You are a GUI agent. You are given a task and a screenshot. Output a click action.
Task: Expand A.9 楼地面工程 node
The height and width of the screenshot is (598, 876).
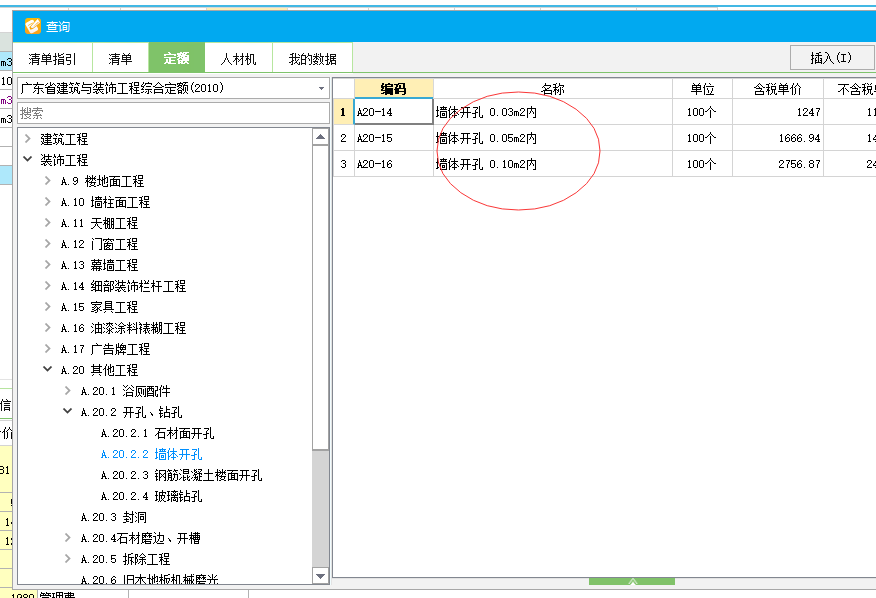[x=48, y=181]
